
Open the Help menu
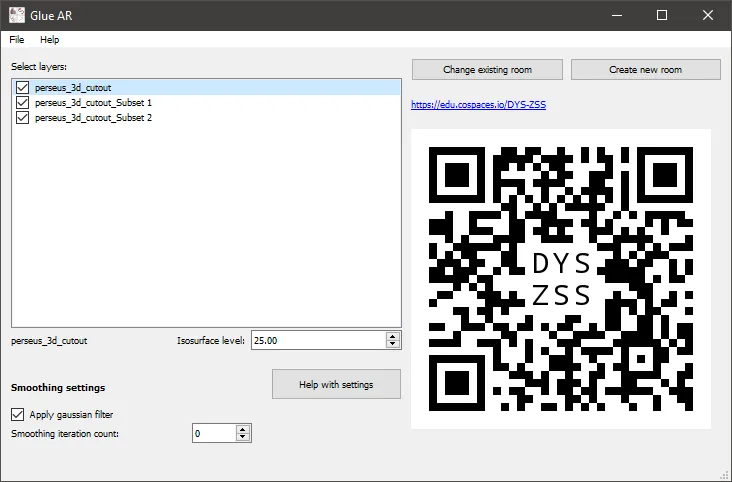pyautogui.click(x=49, y=40)
